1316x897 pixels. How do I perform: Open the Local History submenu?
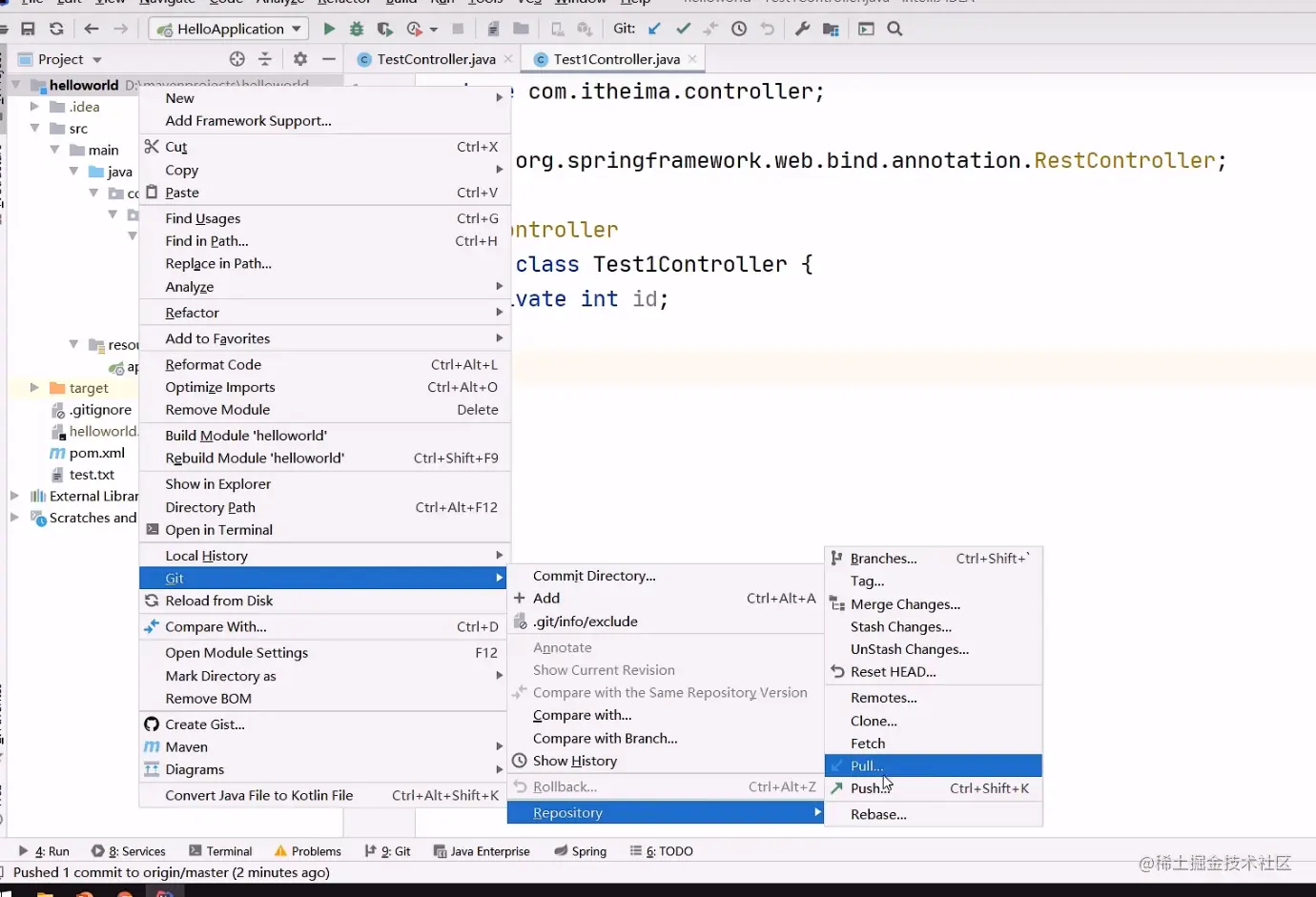[324, 556]
